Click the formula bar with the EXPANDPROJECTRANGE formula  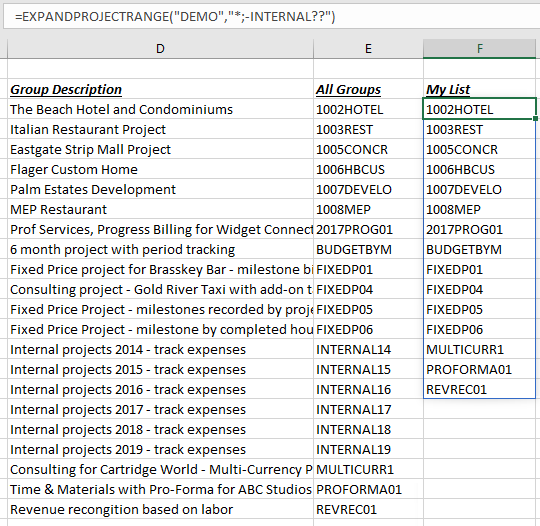tap(271, 17)
